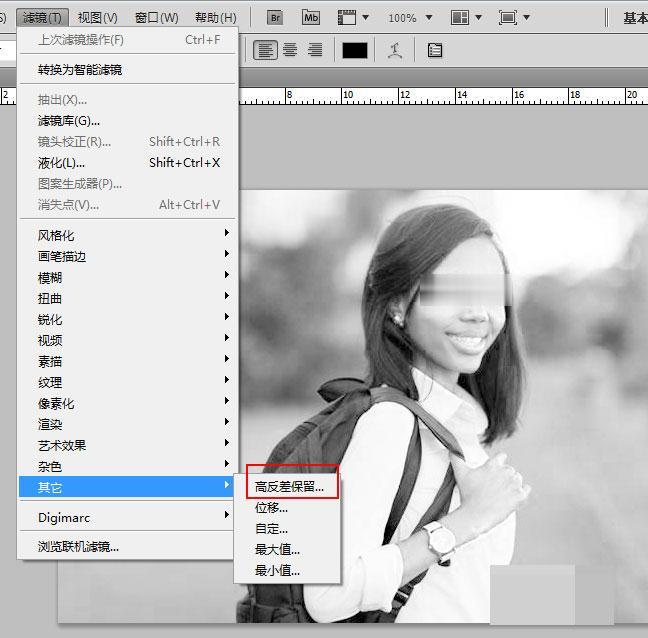Open Mini Bridge via the Mb icon

coord(311,18)
